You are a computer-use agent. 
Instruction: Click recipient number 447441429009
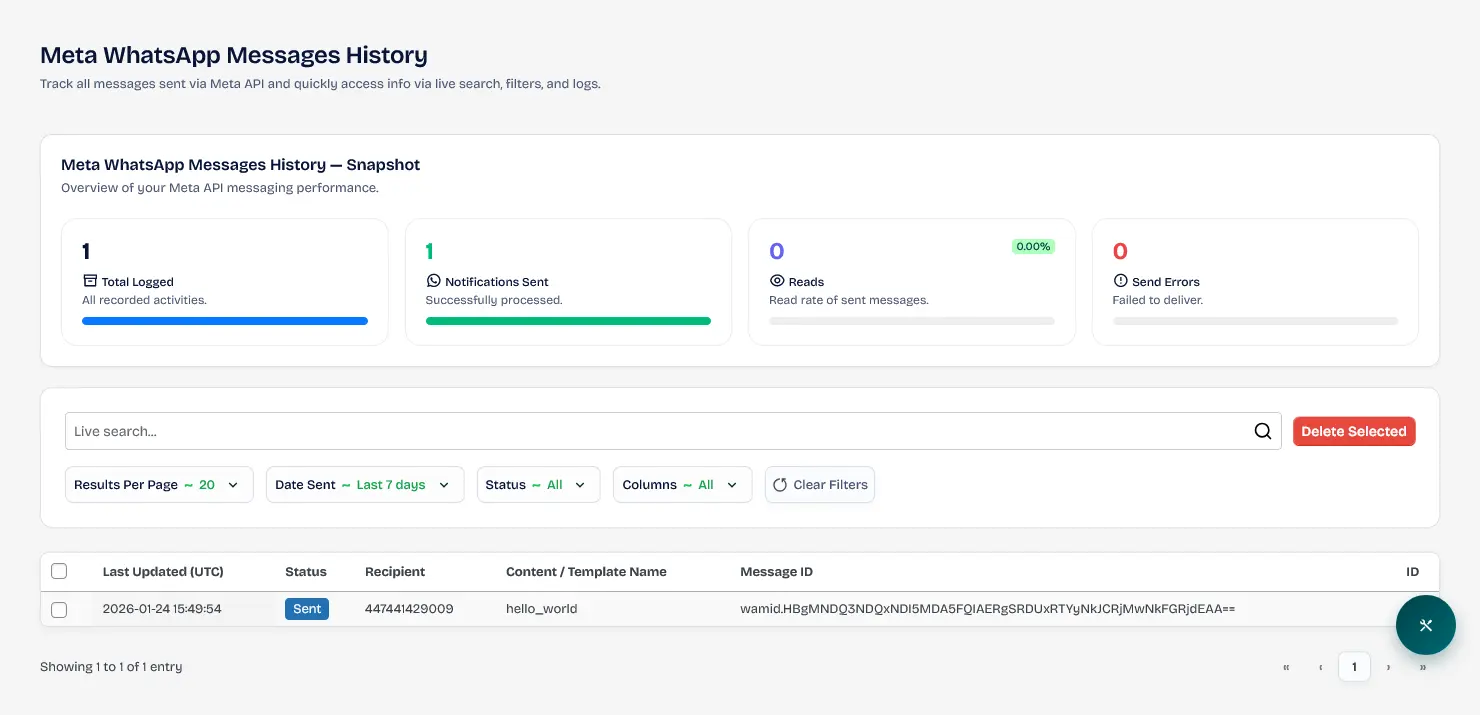click(409, 609)
